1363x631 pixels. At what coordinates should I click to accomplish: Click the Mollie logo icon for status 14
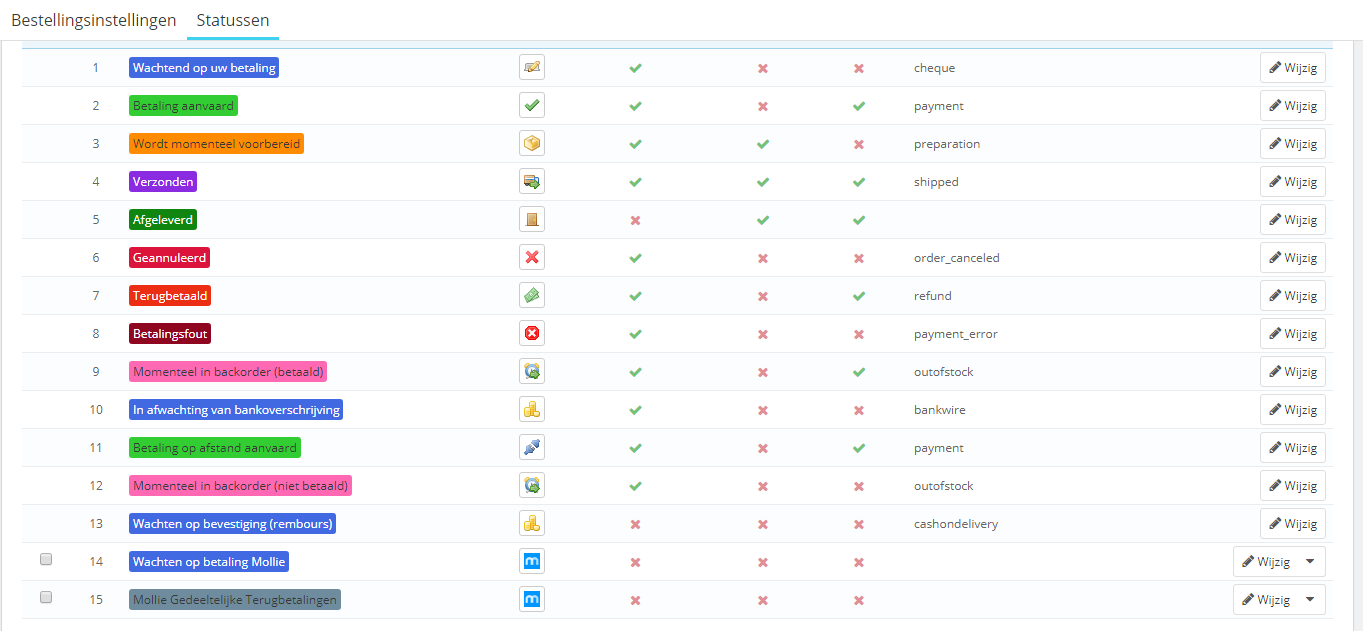click(x=532, y=562)
